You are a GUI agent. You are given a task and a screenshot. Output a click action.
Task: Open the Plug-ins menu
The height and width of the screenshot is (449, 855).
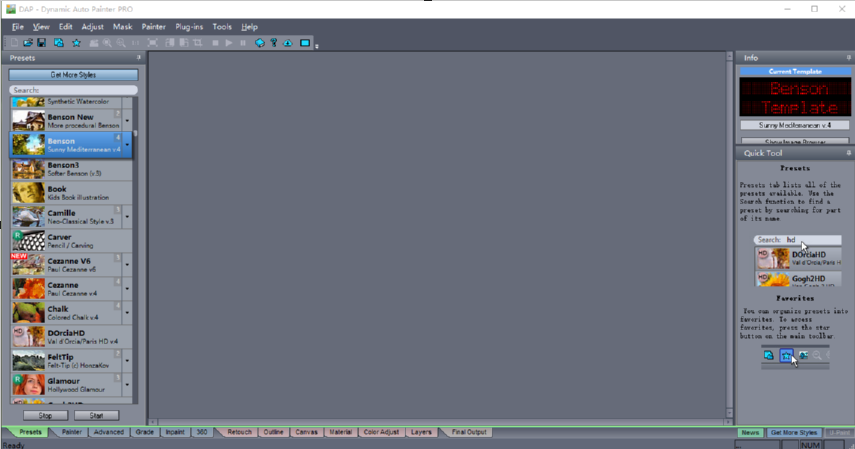(189, 27)
